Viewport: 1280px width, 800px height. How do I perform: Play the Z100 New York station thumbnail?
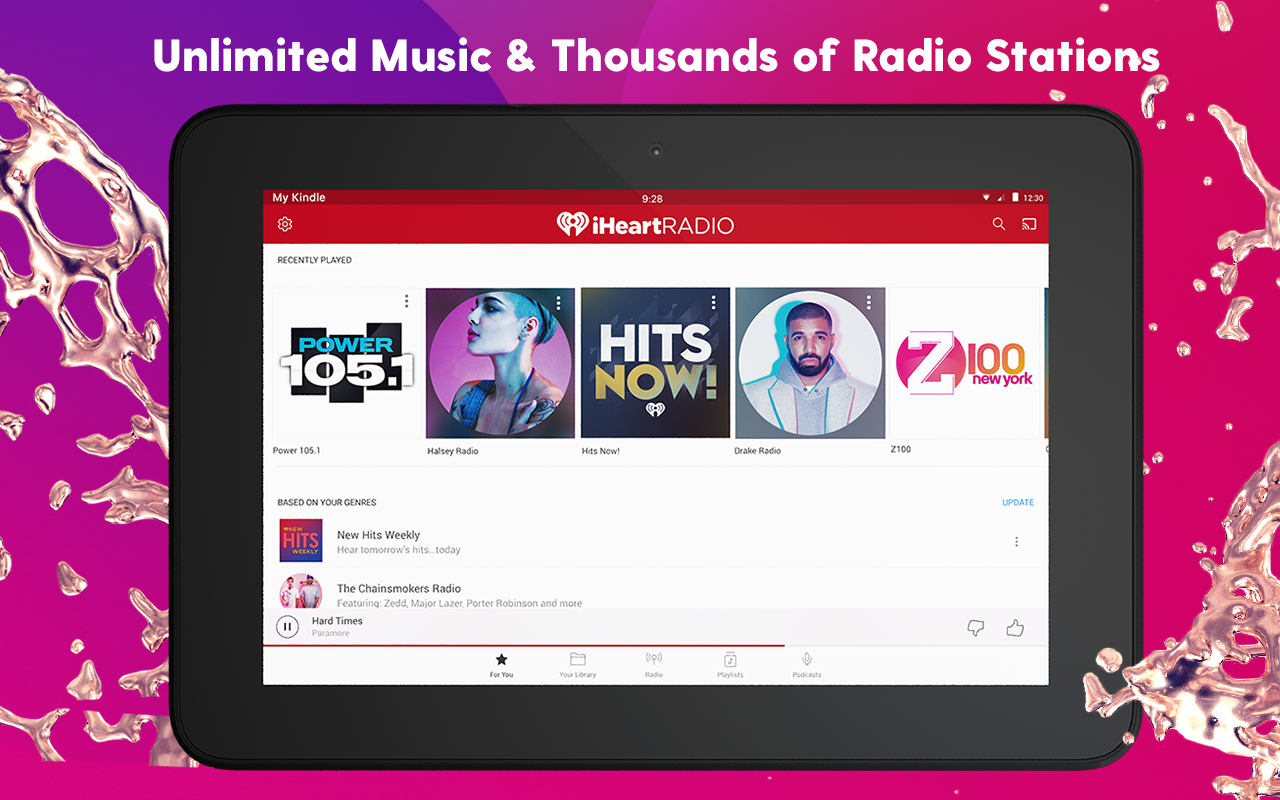(965, 363)
